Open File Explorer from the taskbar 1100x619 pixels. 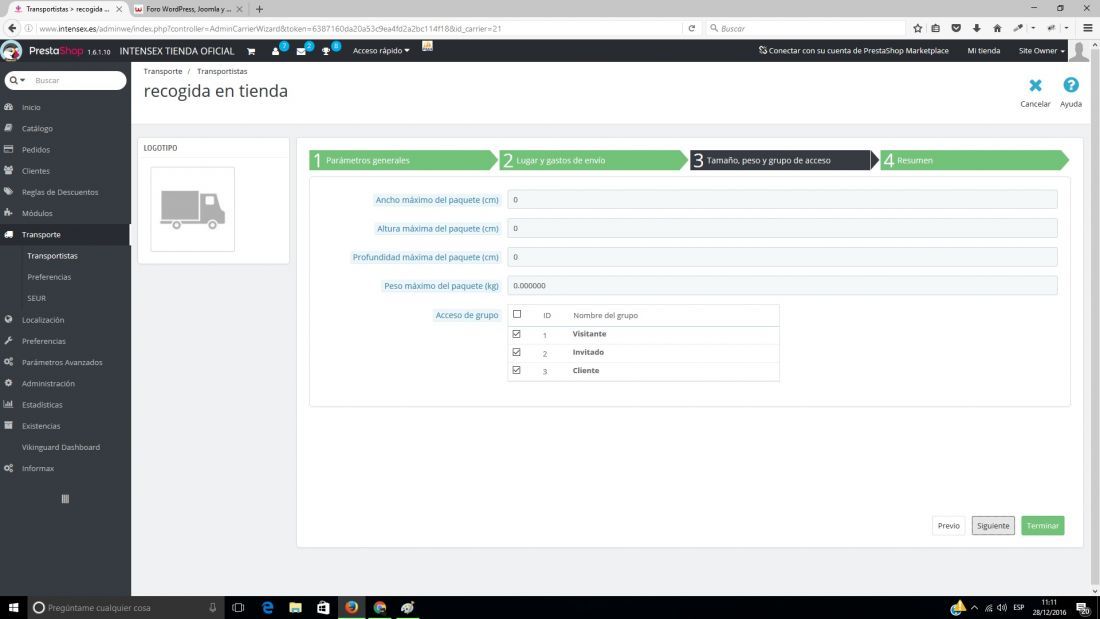(x=295, y=608)
